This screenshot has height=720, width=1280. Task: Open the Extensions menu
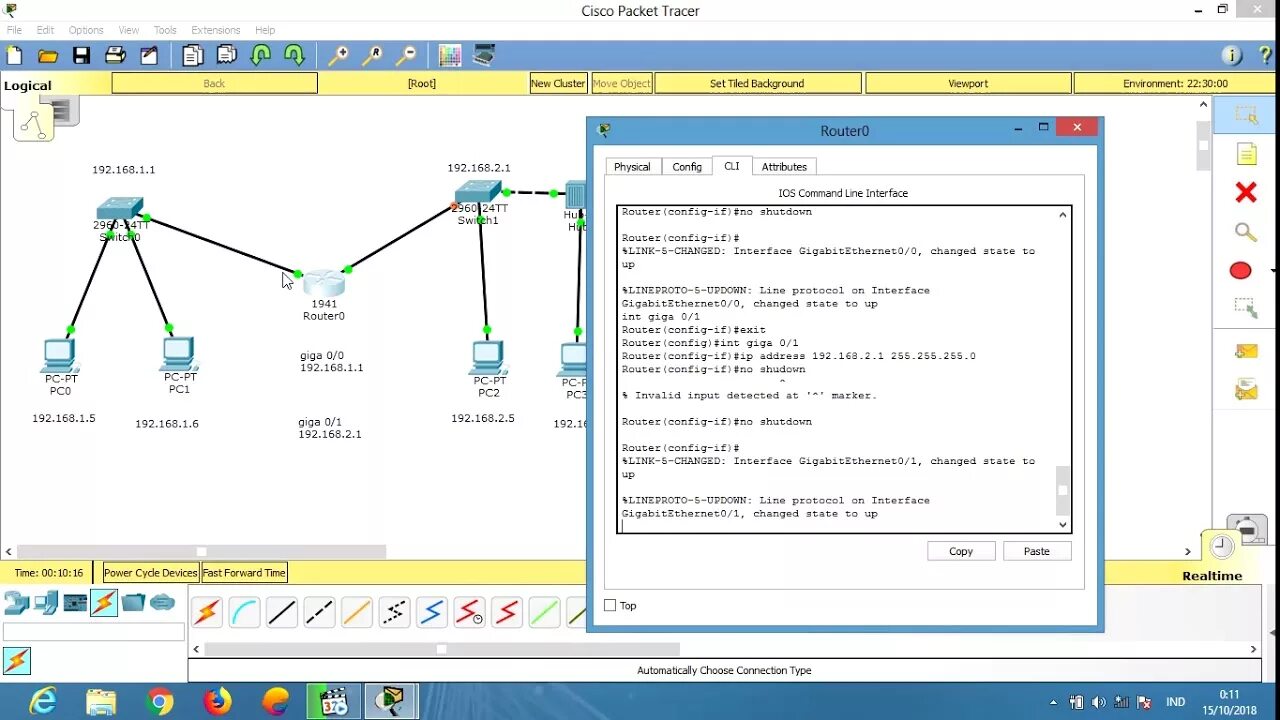[216, 30]
